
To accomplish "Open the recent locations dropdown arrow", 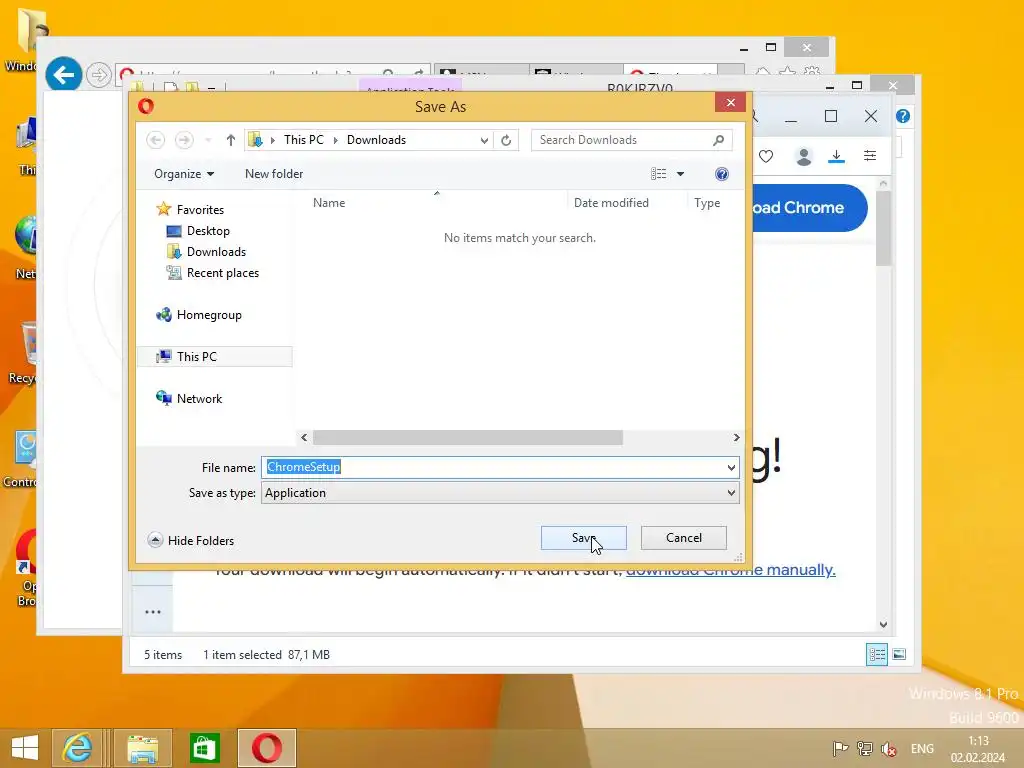I will click(x=208, y=140).
